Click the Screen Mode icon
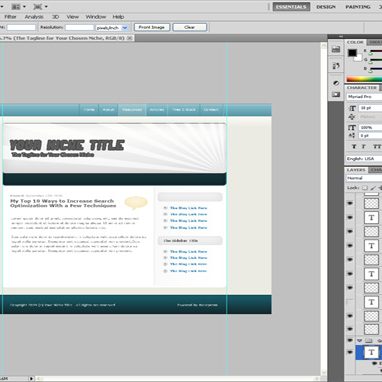 (38, 6)
